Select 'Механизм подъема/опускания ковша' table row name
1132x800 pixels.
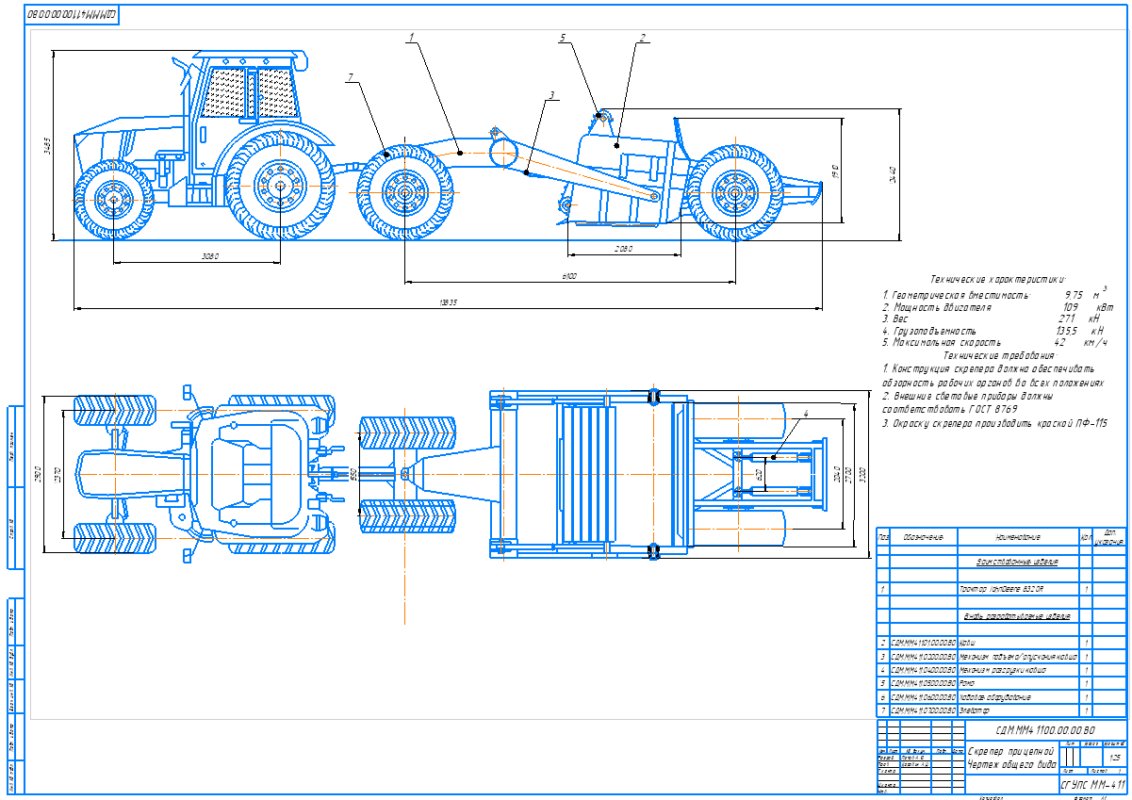click(1018, 657)
